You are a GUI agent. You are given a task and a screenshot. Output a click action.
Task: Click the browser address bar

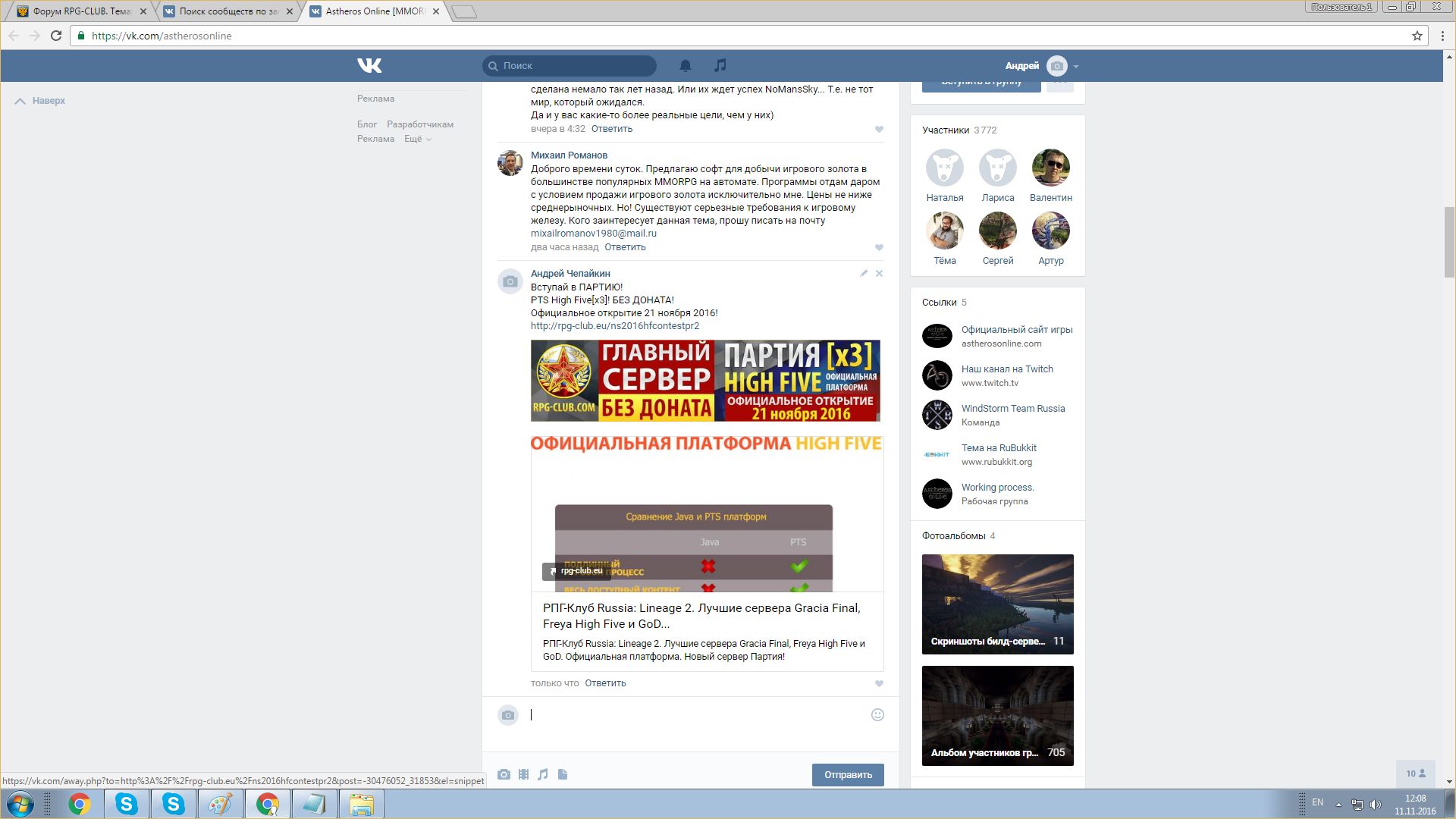[747, 36]
